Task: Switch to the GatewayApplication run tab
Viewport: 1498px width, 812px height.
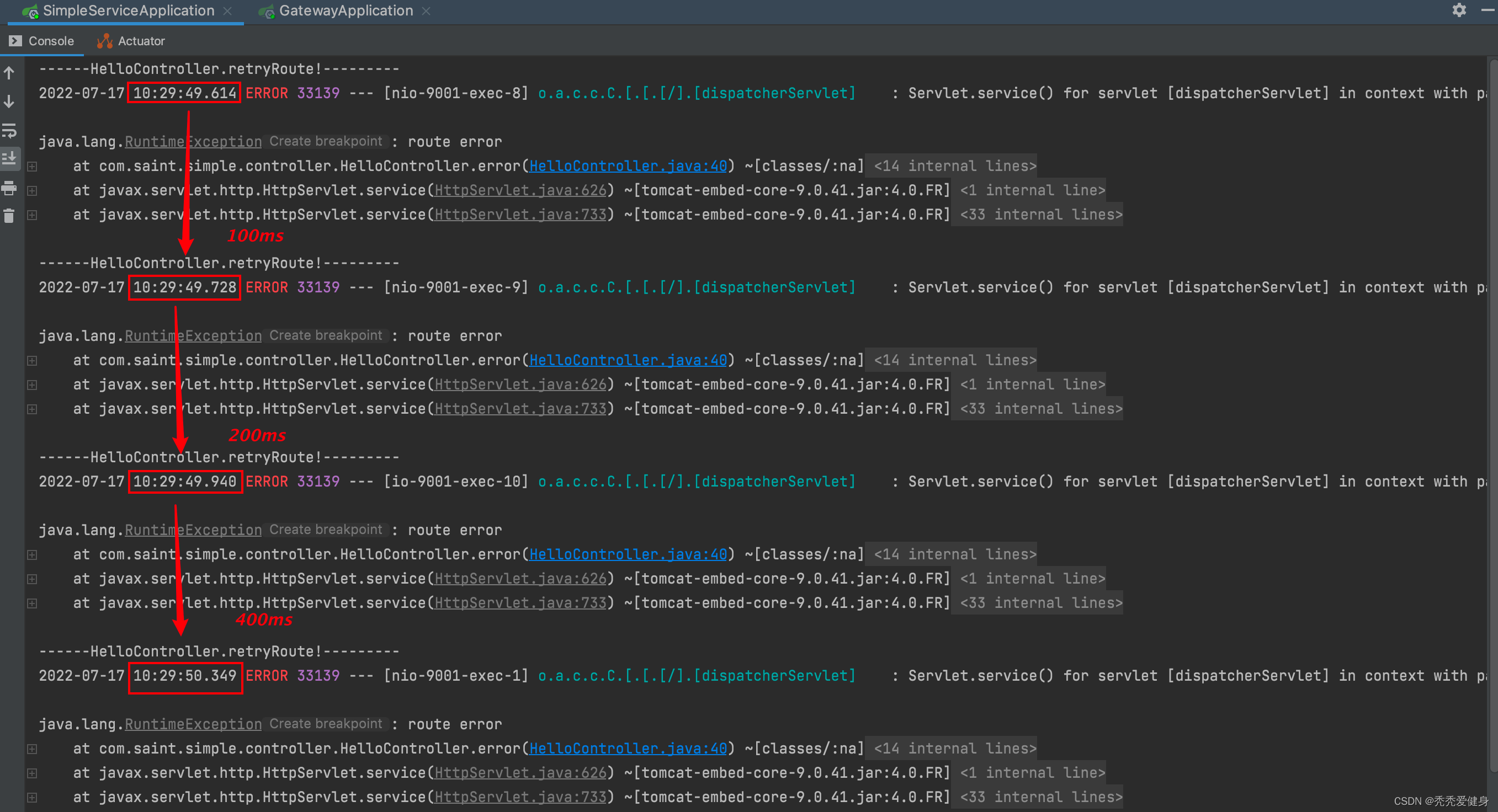Action: click(346, 11)
